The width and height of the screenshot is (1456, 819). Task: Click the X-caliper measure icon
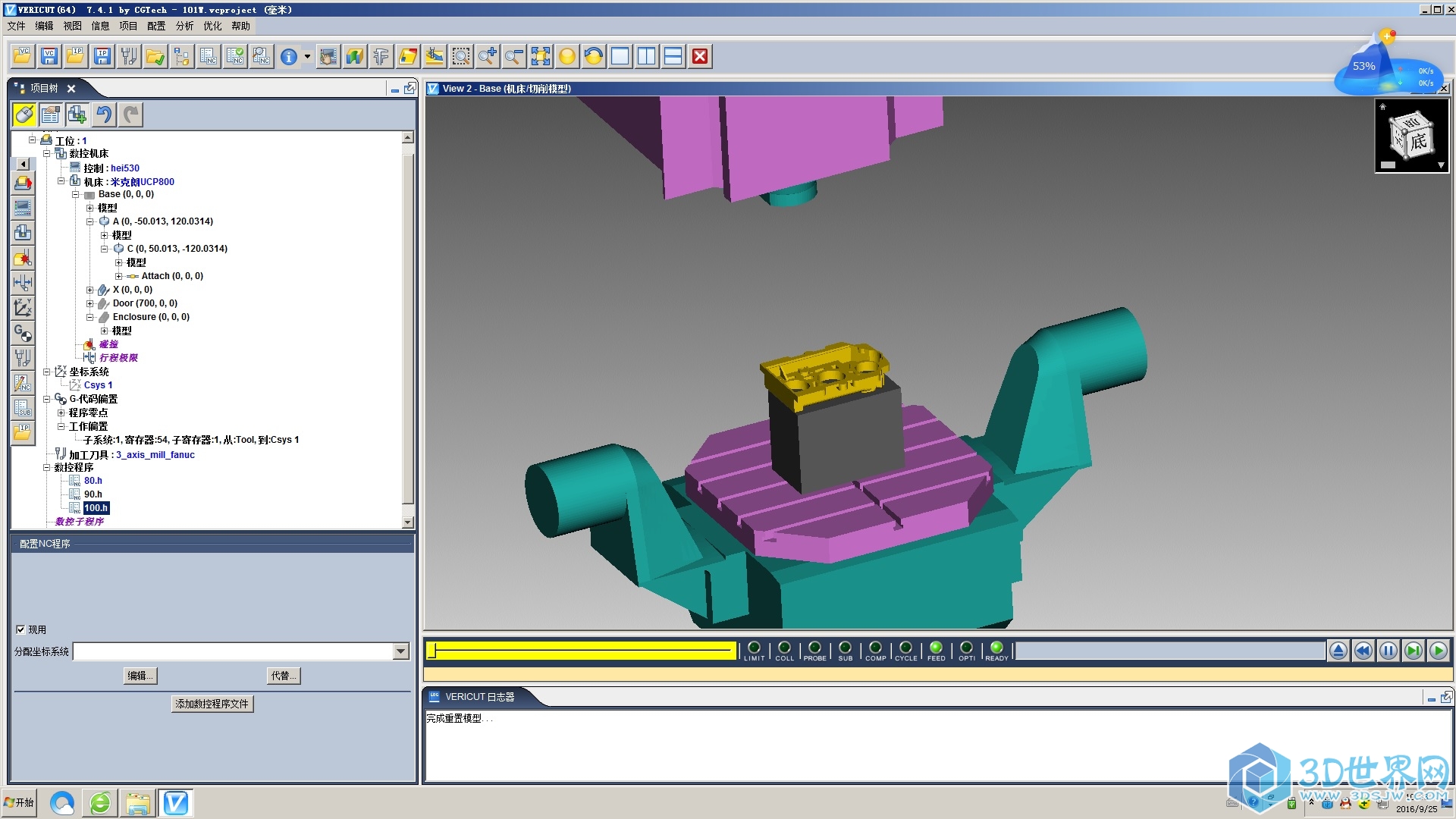click(x=381, y=56)
